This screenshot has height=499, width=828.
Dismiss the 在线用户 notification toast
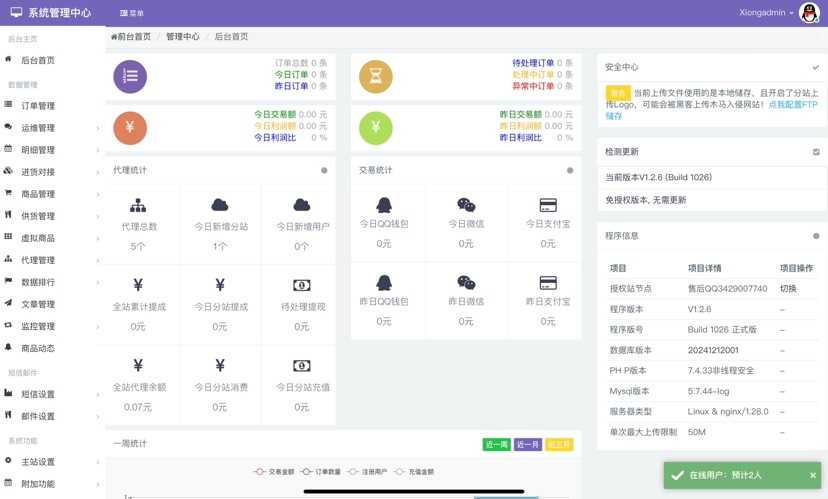point(813,475)
